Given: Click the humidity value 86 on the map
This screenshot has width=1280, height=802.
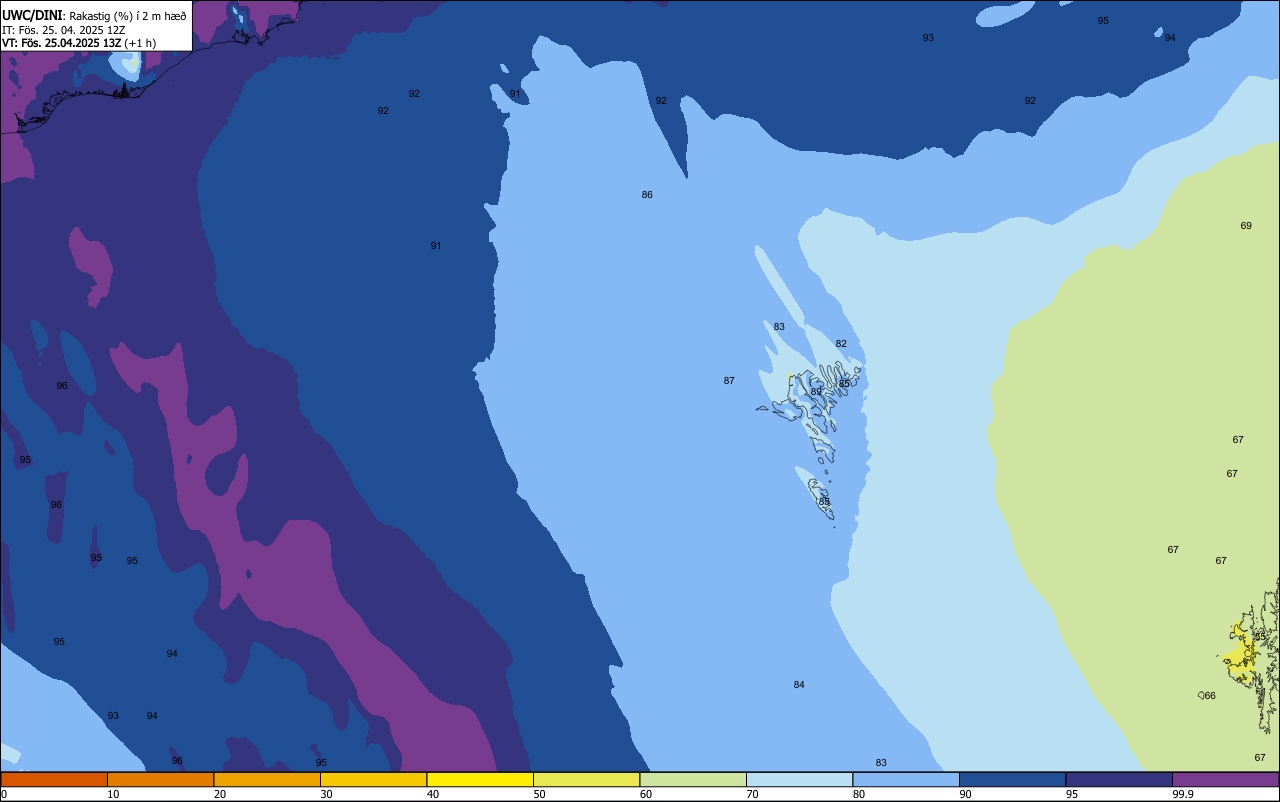Looking at the screenshot, I should [x=647, y=195].
